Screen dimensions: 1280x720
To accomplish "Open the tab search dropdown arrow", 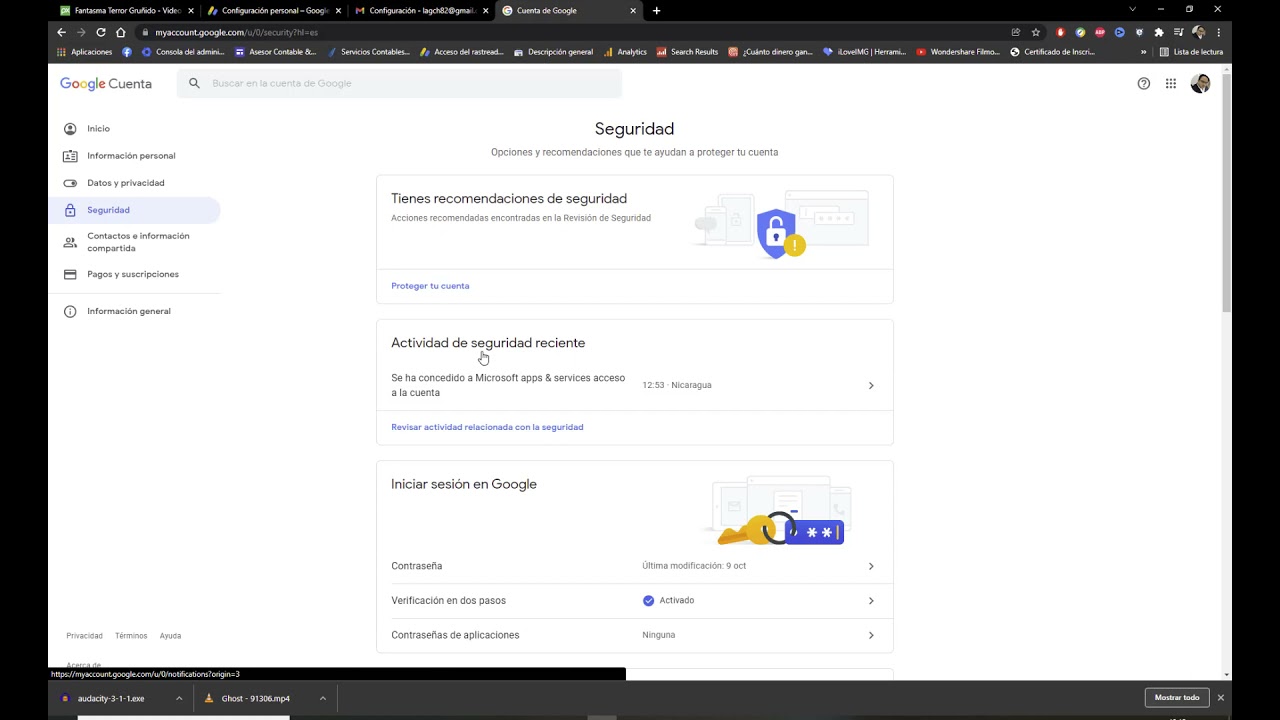I will pyautogui.click(x=1132, y=10).
